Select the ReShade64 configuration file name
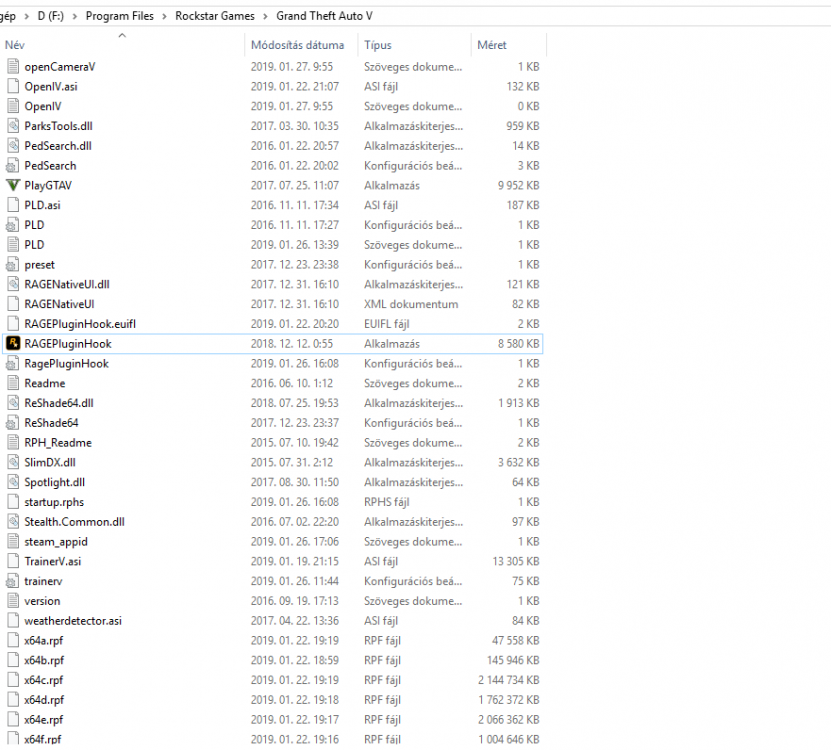Screen dimensions: 831x750 point(51,423)
